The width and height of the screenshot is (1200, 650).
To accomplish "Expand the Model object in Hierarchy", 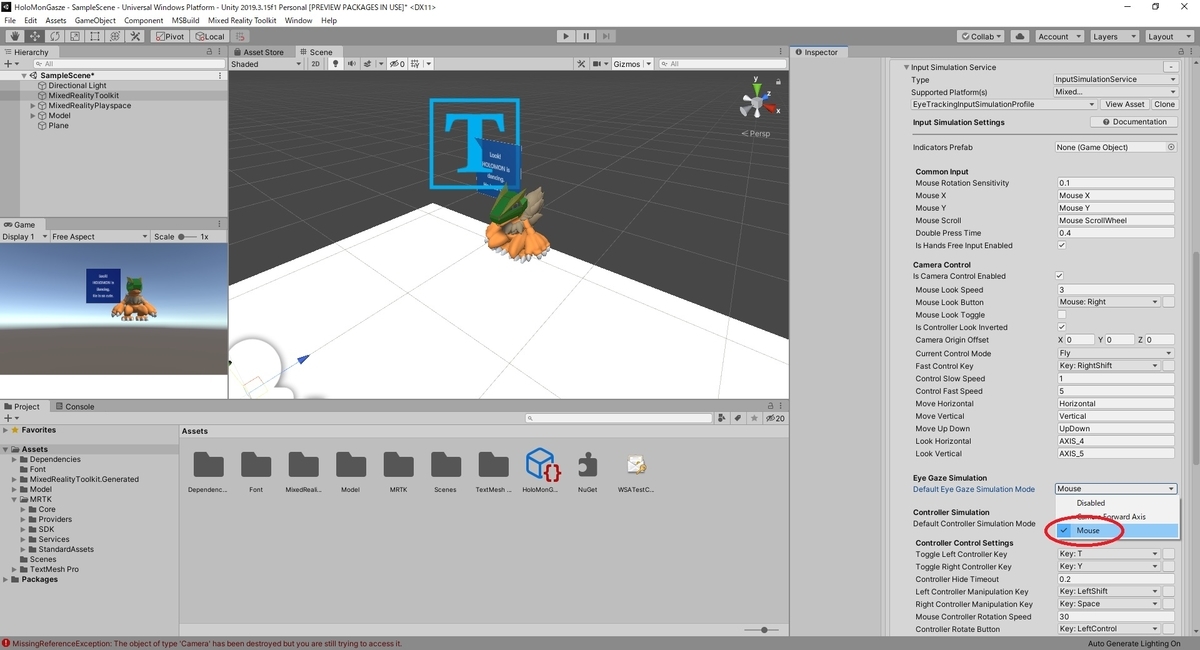I will point(33,116).
